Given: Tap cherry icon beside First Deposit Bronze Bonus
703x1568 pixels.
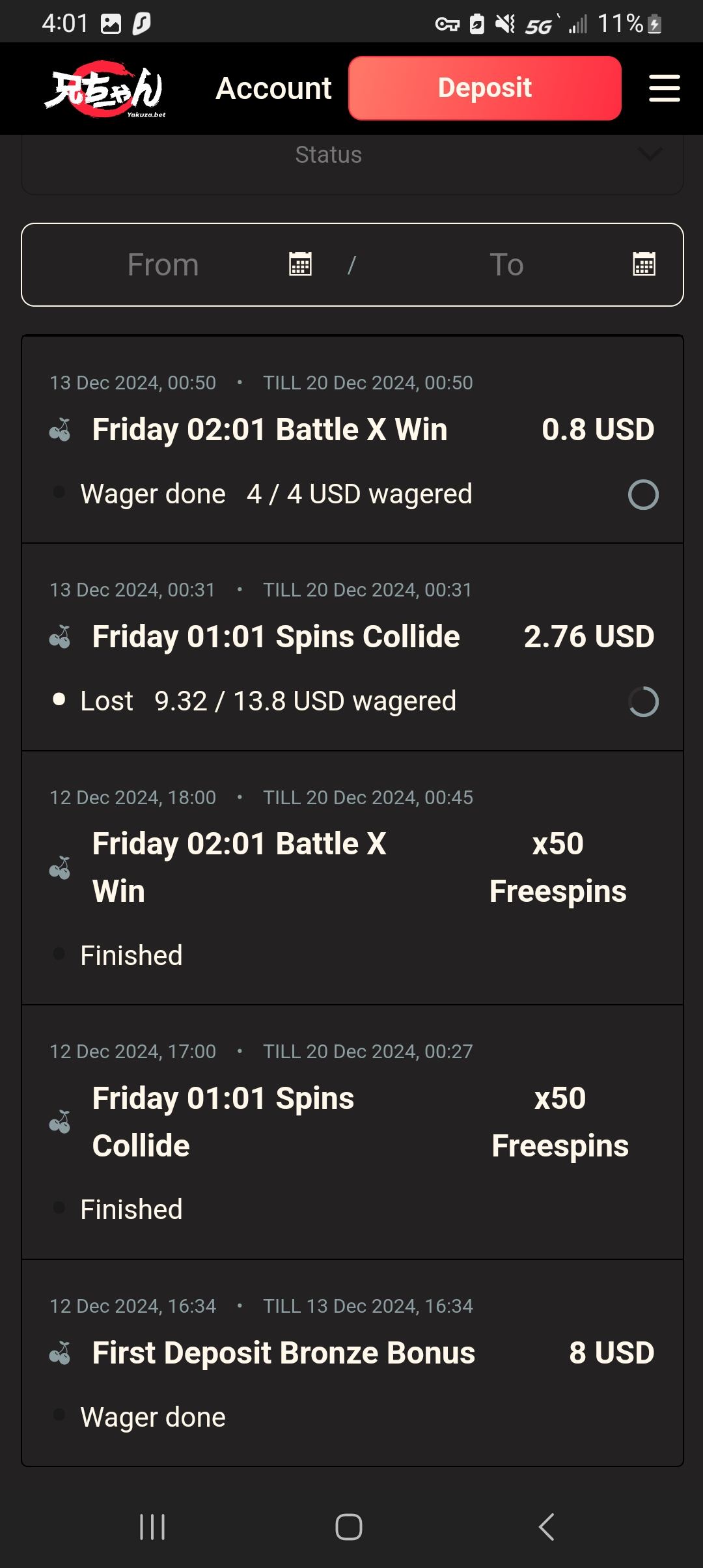Looking at the screenshot, I should tap(60, 1353).
